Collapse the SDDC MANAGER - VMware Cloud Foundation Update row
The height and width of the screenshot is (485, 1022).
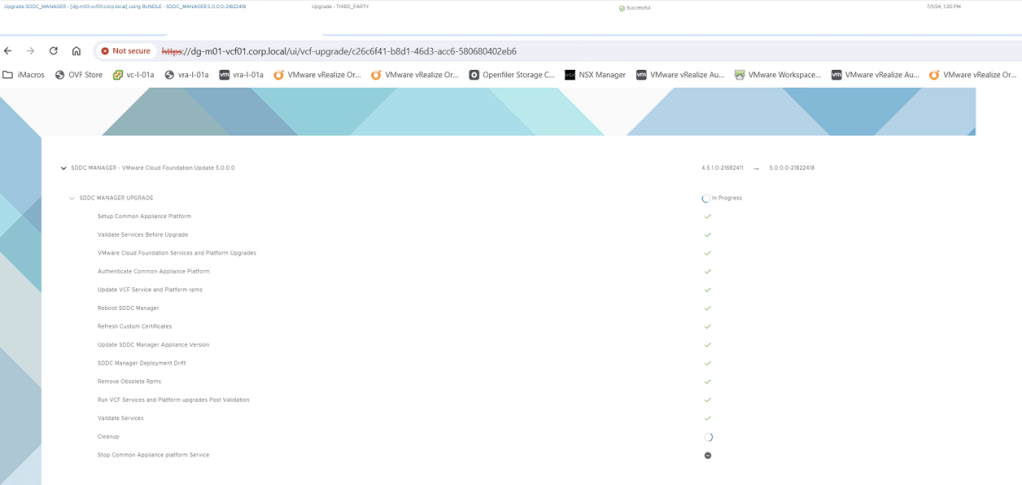[64, 168]
